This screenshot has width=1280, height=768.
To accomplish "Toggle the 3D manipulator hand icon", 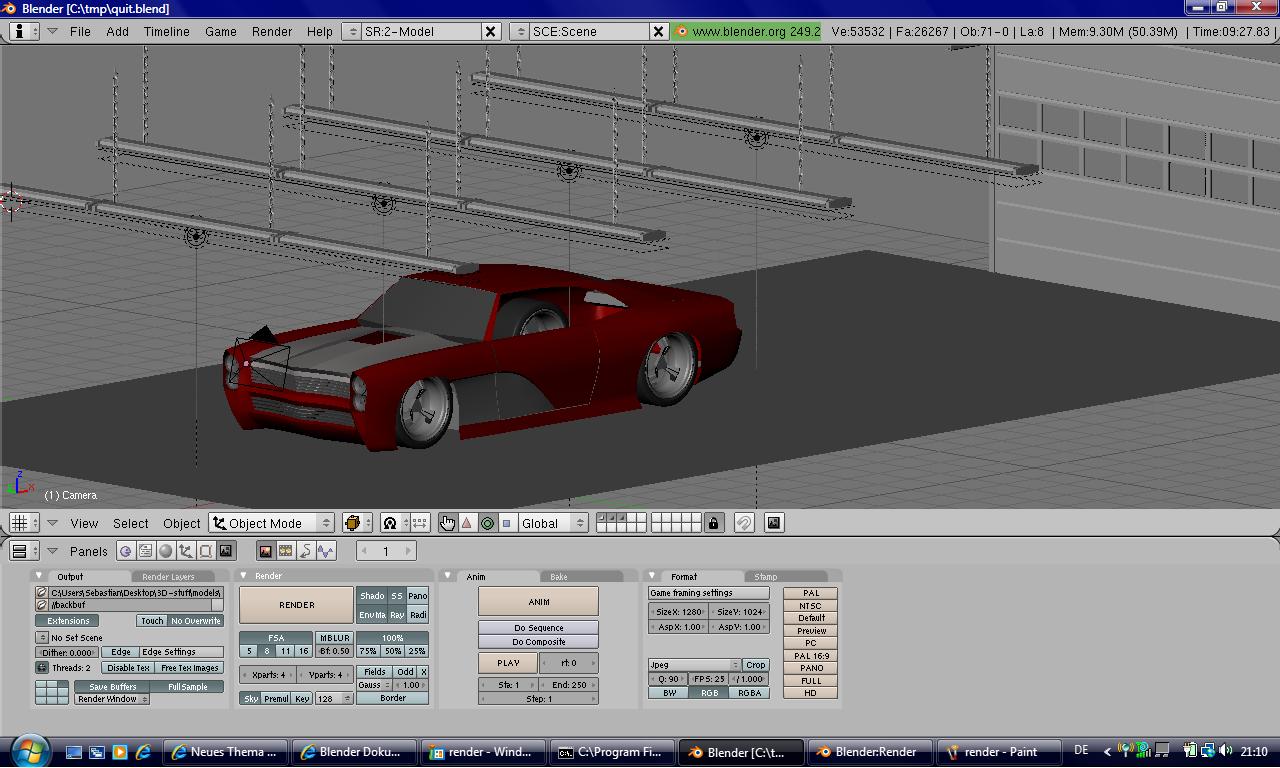I will tap(447, 523).
